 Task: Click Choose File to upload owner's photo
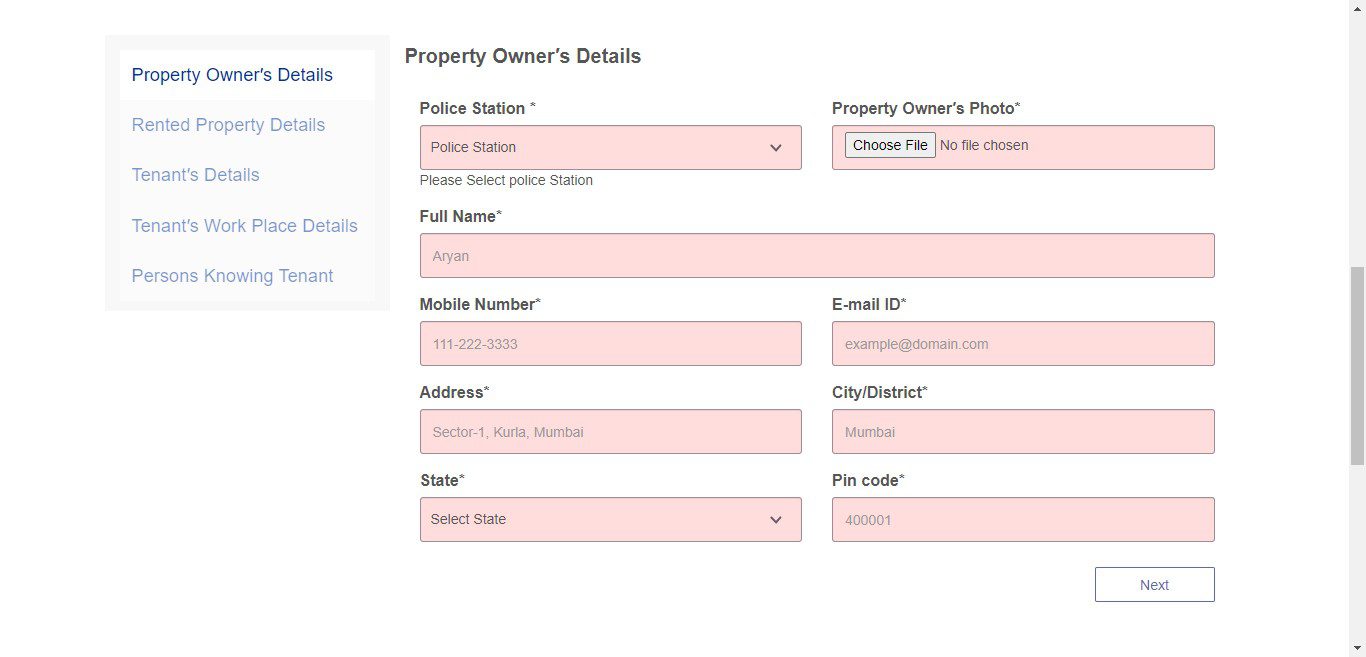pyautogui.click(x=889, y=144)
